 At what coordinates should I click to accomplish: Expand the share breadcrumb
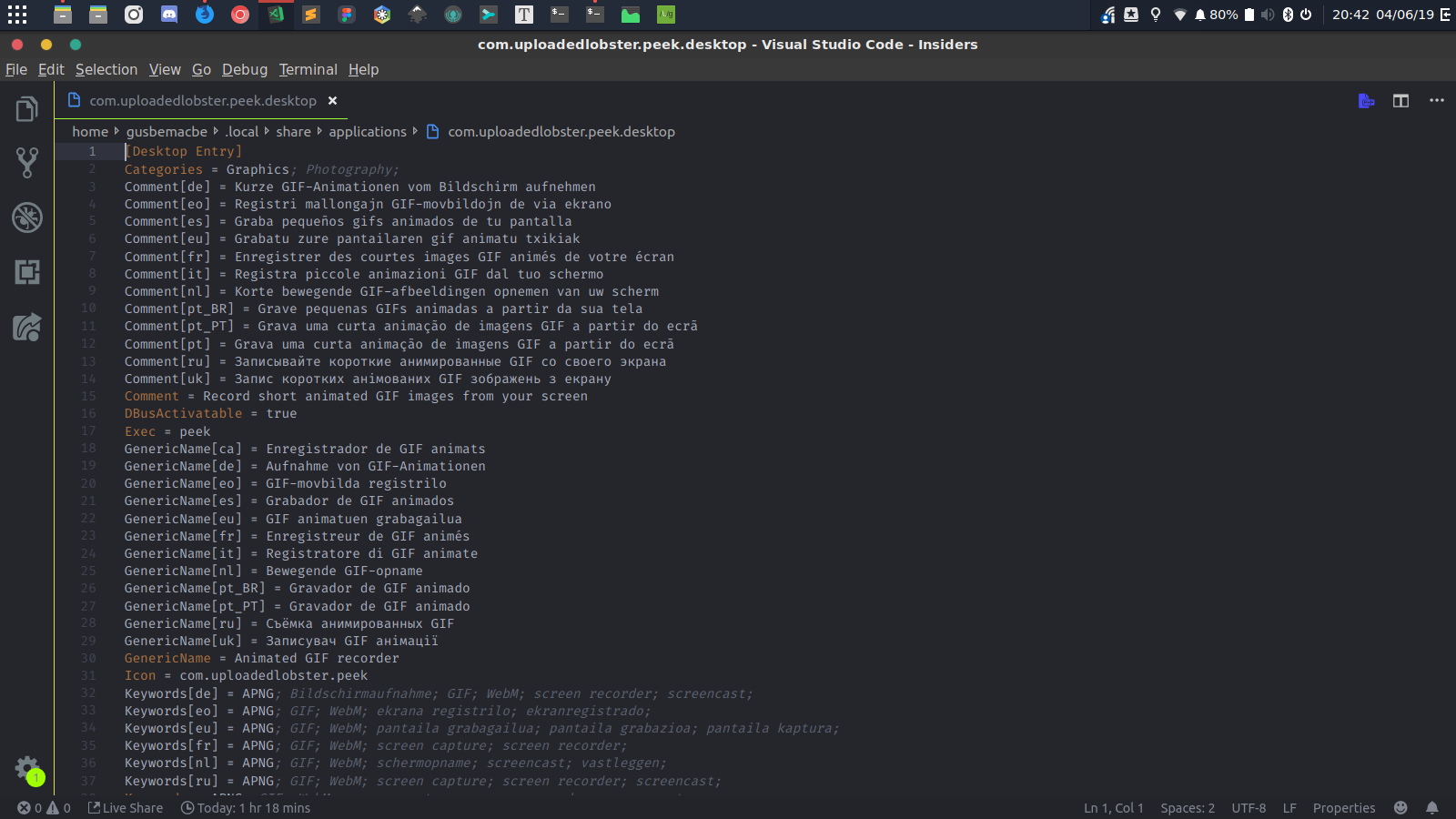[x=293, y=132]
